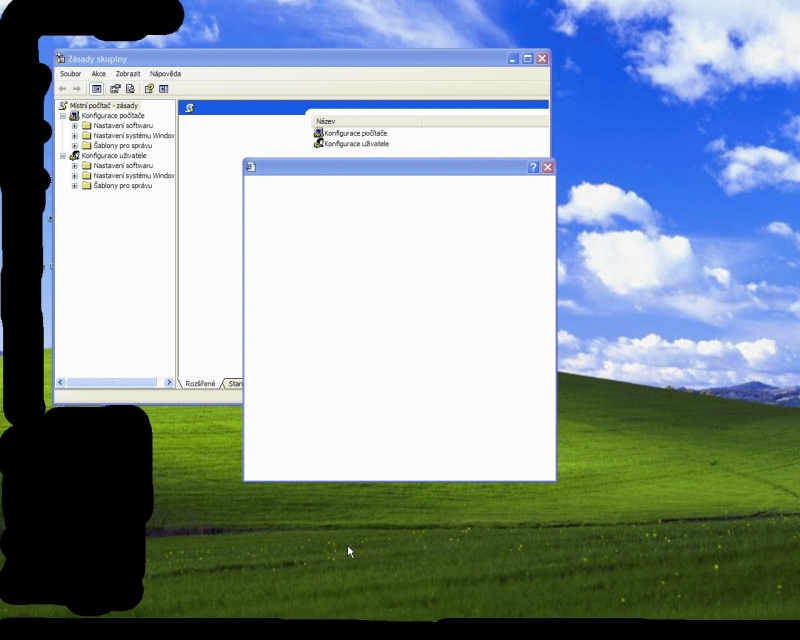Click the scroll icon in the blue header
The height and width of the screenshot is (640, 800).
click(x=190, y=108)
